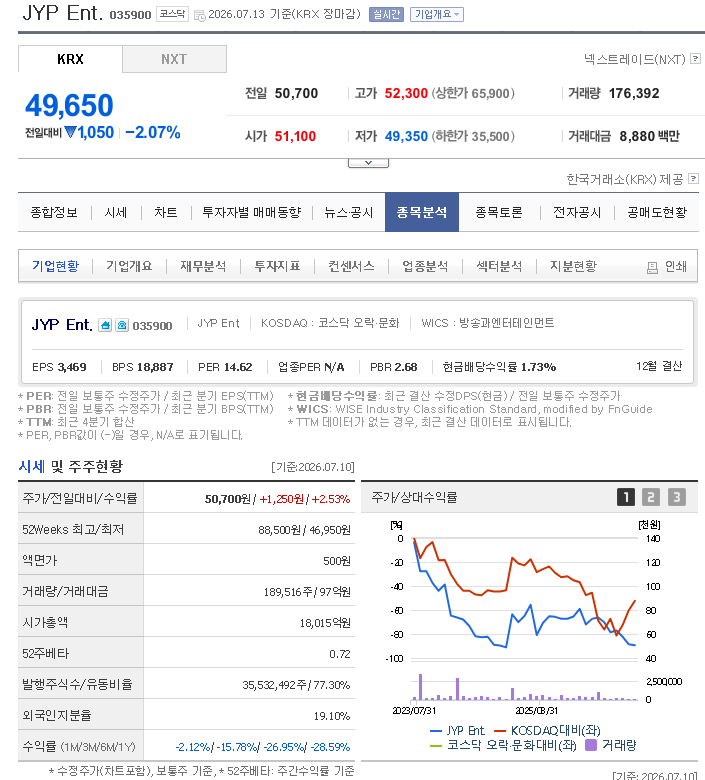Open the 종목토론 tab
The image size is (705, 780).
point(499,213)
